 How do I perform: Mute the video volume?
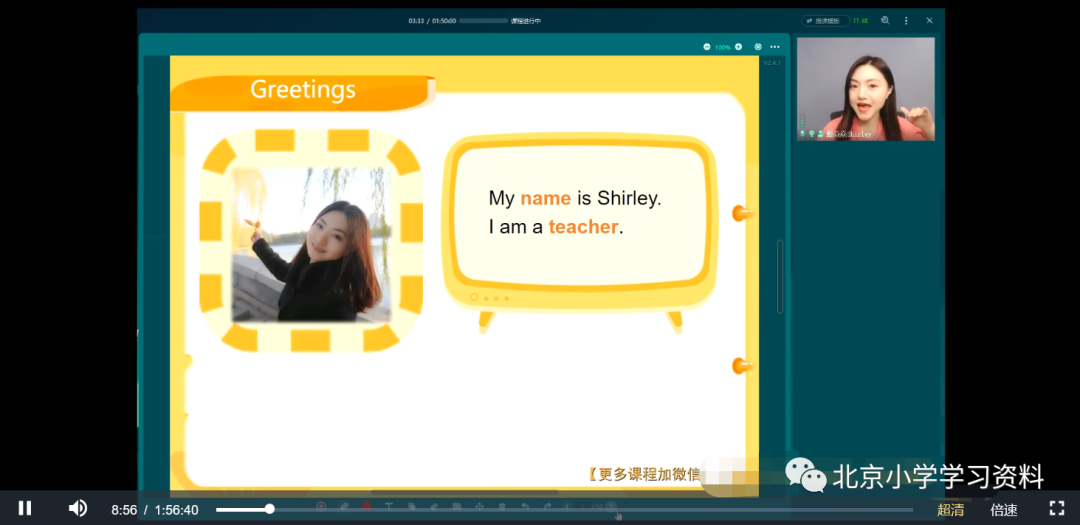pyautogui.click(x=77, y=508)
